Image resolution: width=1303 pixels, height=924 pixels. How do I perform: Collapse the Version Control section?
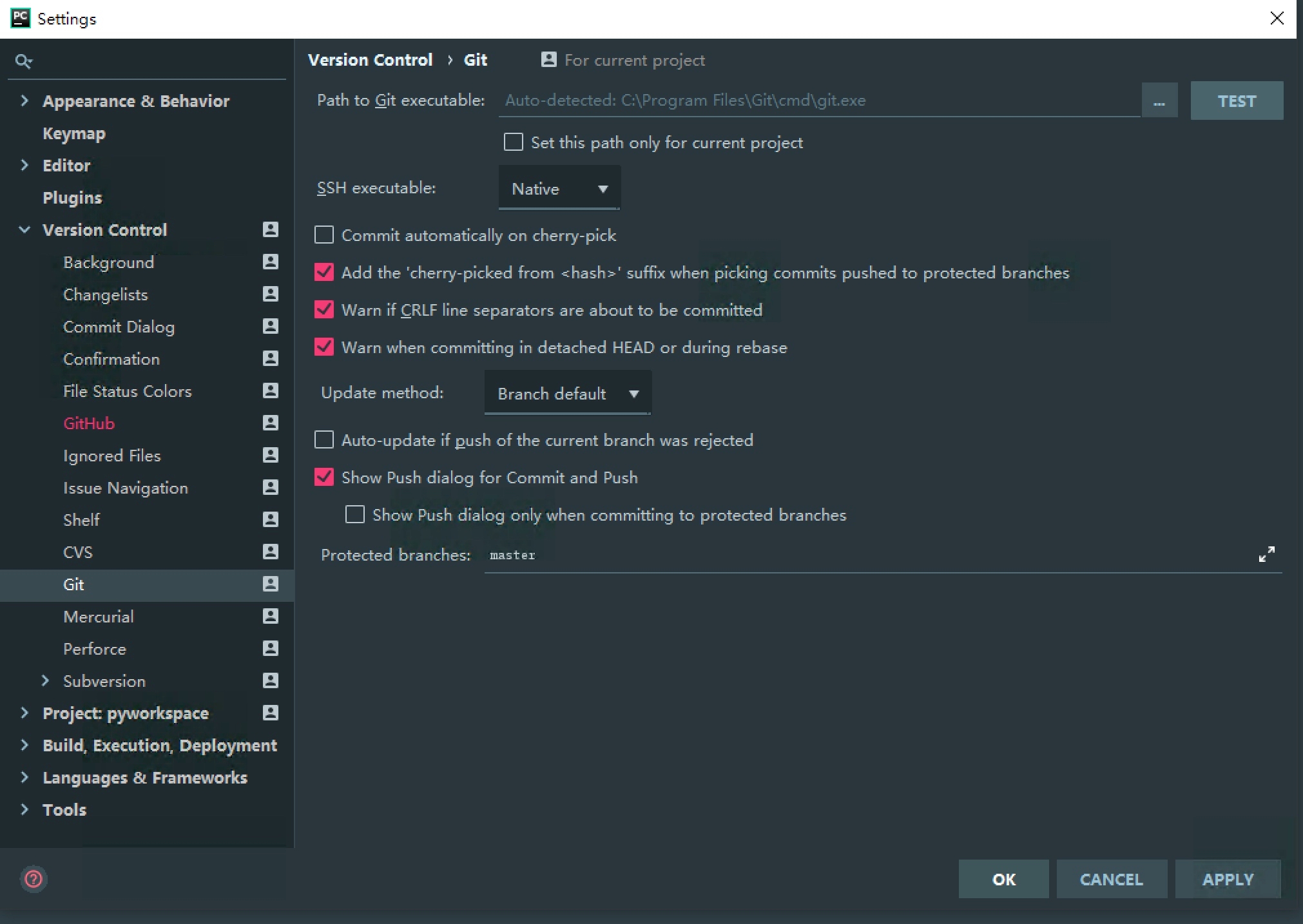click(24, 230)
